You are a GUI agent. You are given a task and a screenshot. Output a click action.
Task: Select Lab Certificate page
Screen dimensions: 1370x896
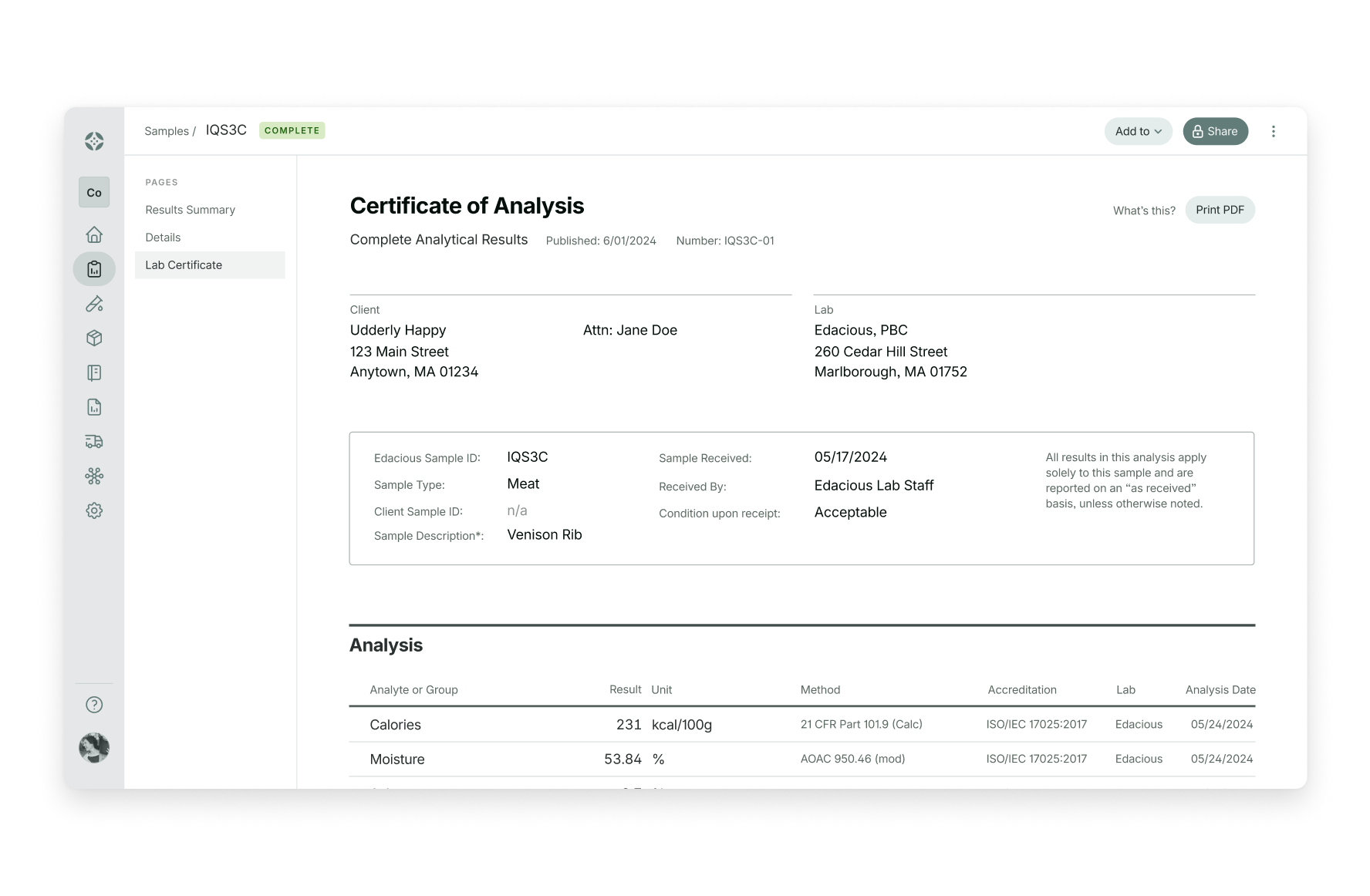(210, 264)
